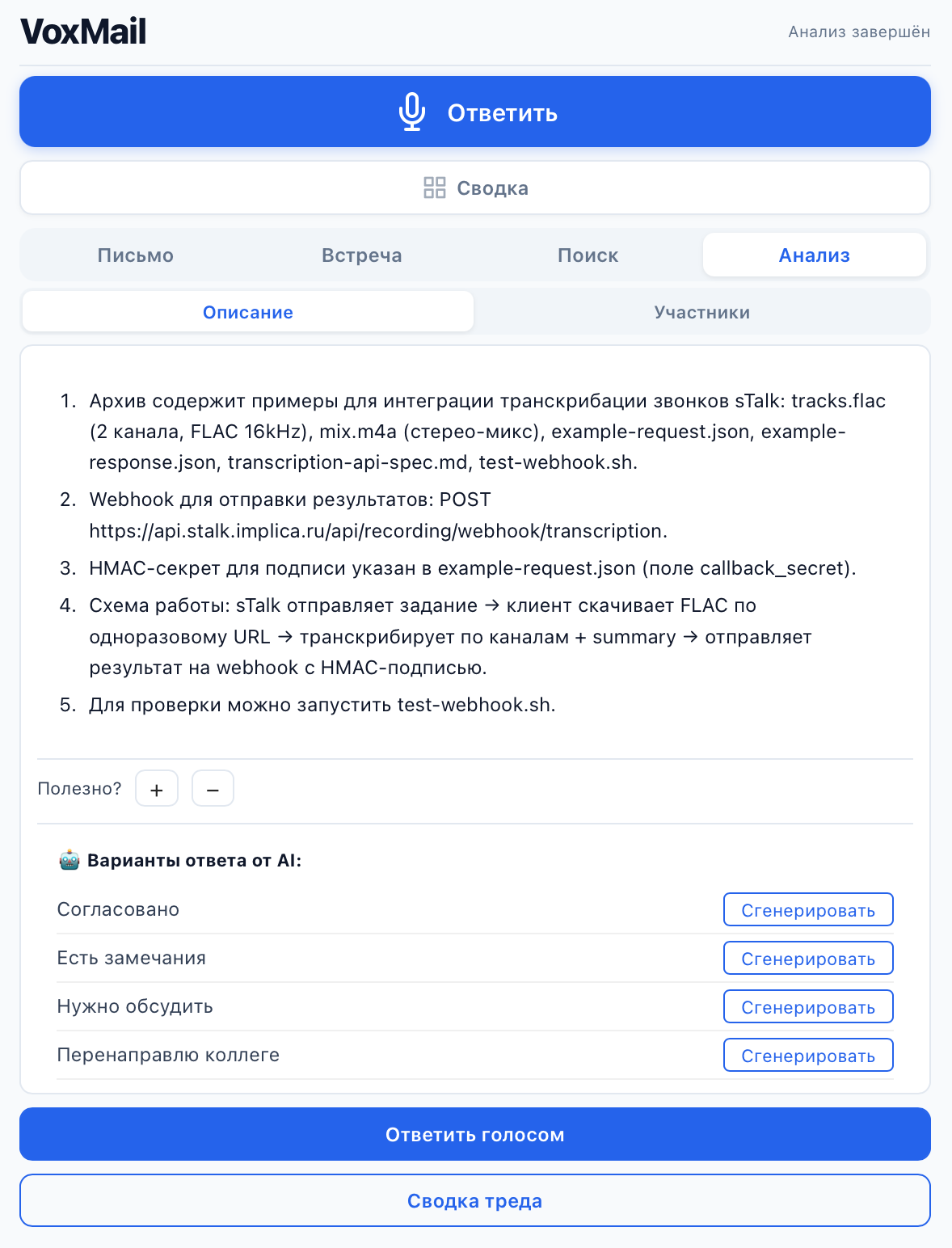The image size is (952, 1248).
Task: Click the VoxMail logo
Action: coord(82,32)
